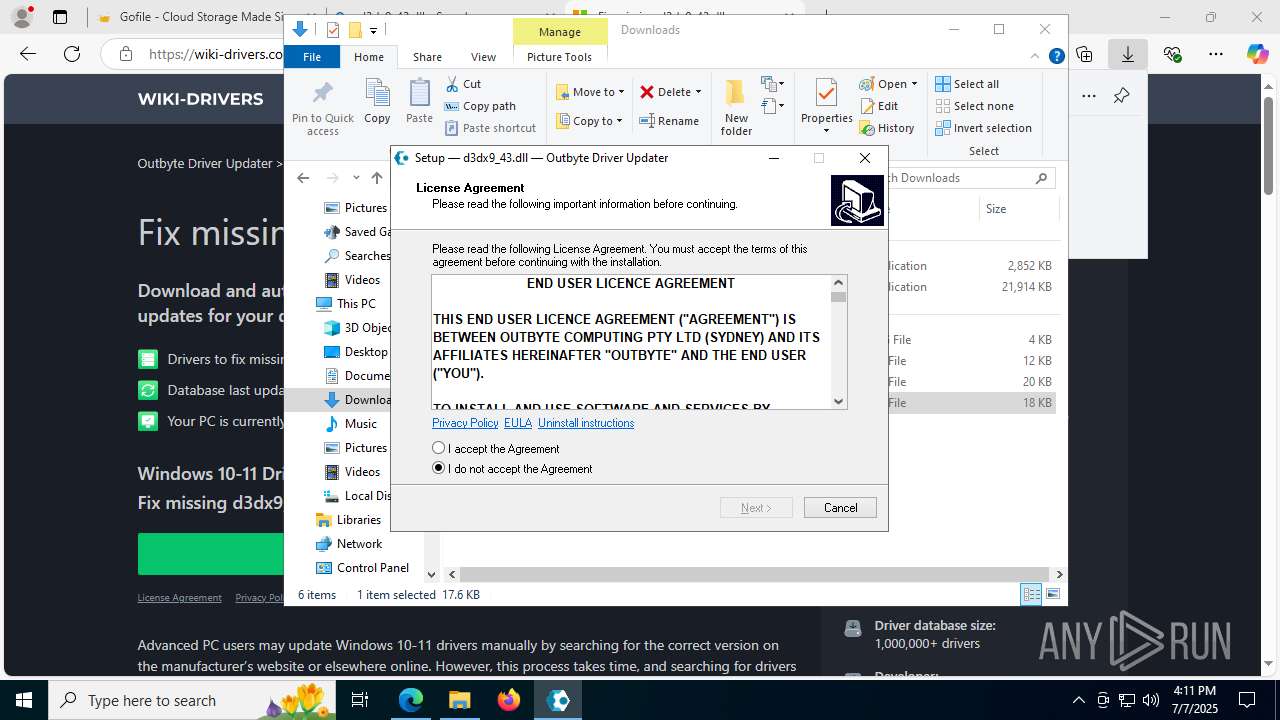The width and height of the screenshot is (1280, 720).
Task: Open Uninstall instructions link
Action: [x=586, y=423]
